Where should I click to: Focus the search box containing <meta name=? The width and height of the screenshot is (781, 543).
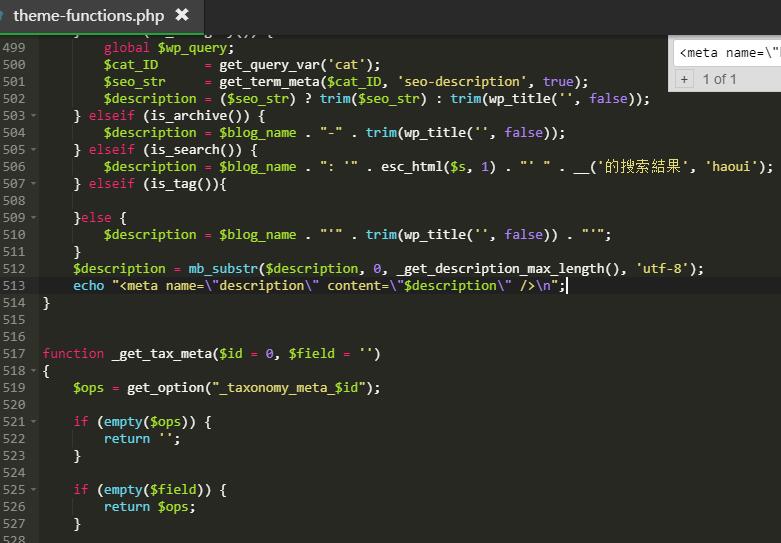coord(727,53)
